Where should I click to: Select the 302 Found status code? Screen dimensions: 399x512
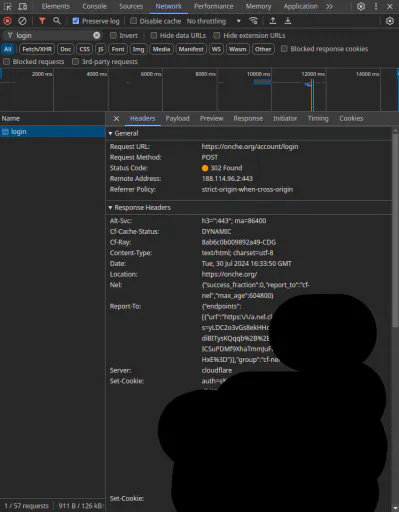(x=222, y=168)
